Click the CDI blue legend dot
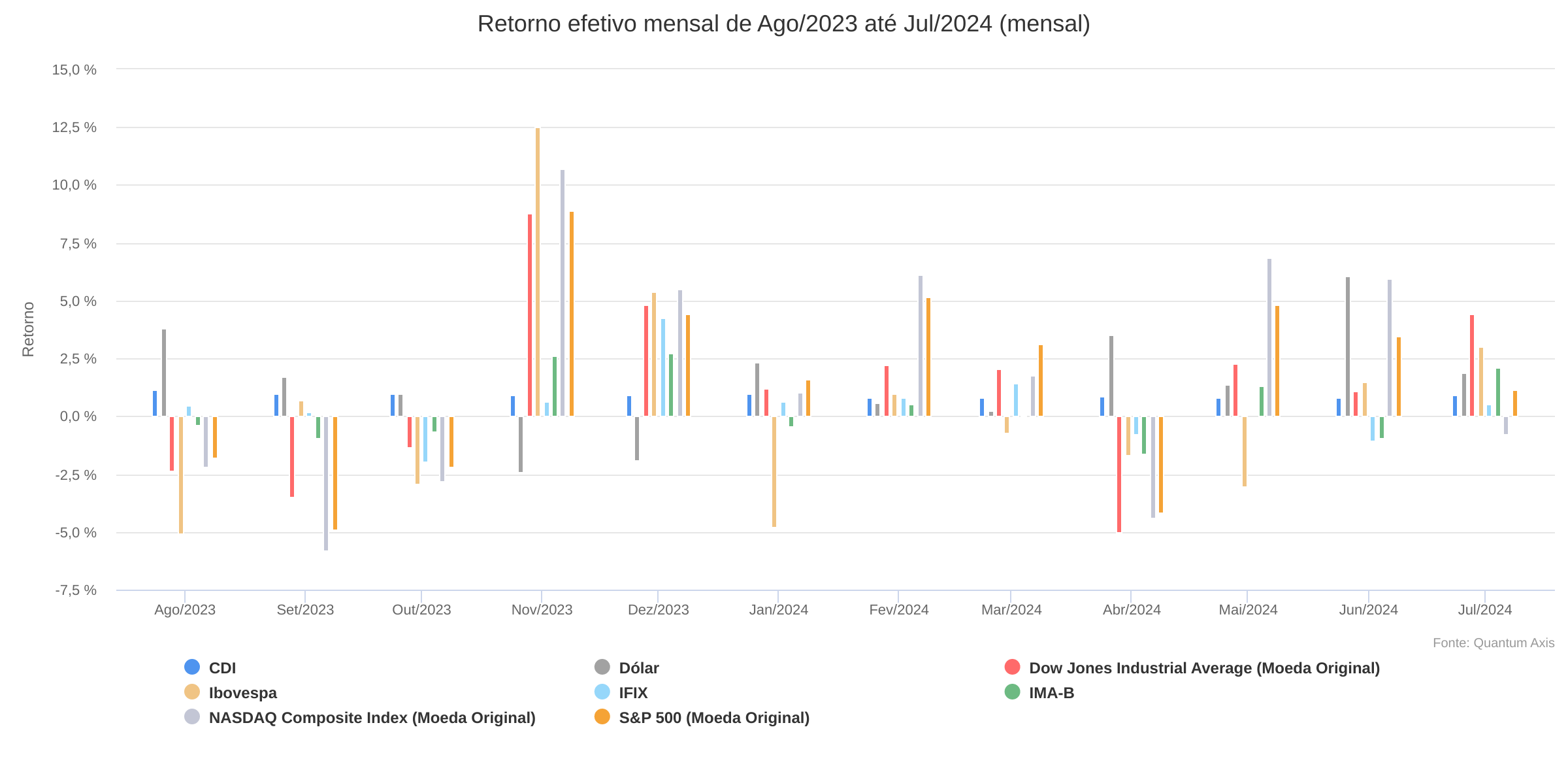Viewport: 1568px width, 774px height. coord(192,667)
